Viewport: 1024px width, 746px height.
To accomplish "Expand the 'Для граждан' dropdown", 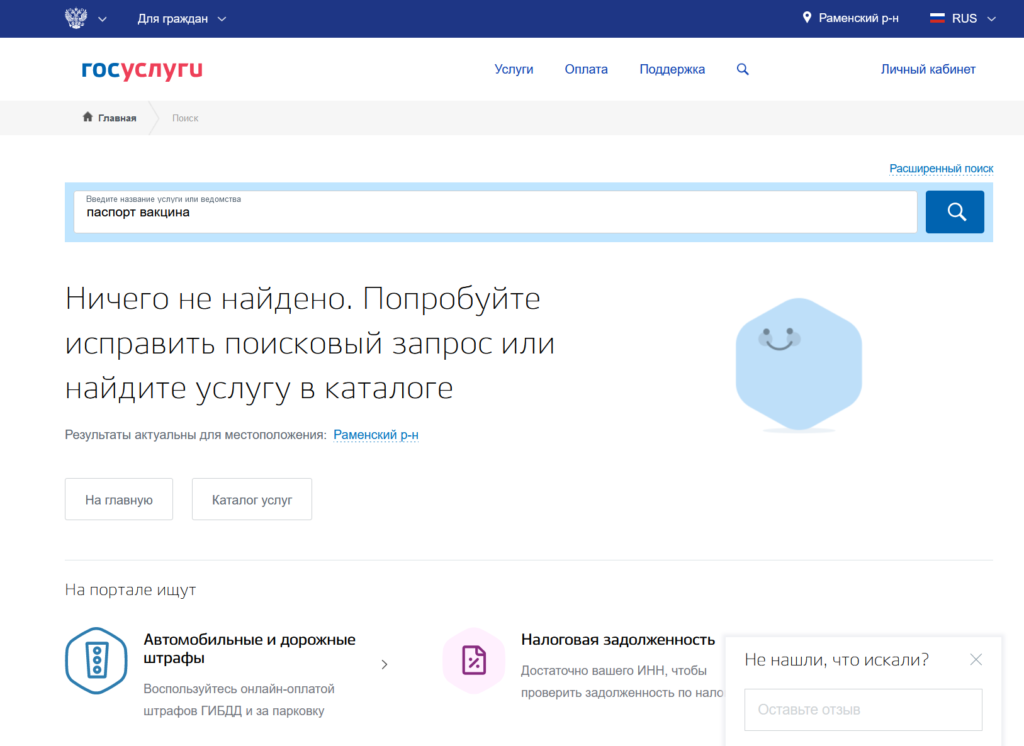I will (x=181, y=18).
